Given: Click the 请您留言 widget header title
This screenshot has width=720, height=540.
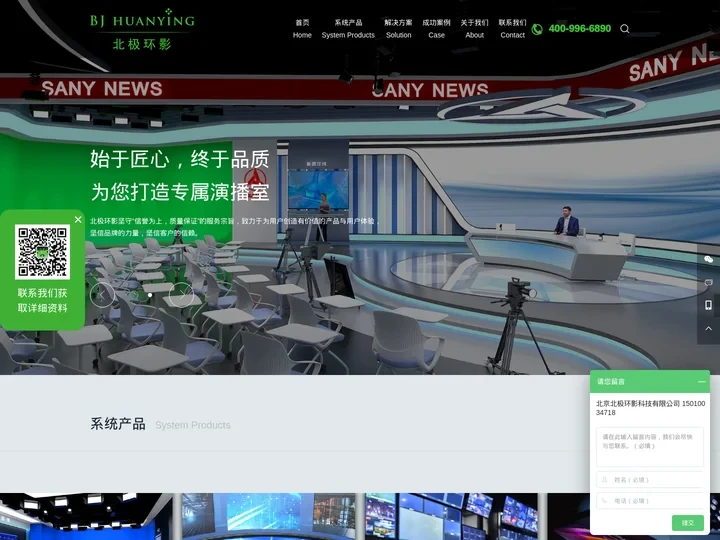Looking at the screenshot, I should pos(611,382).
